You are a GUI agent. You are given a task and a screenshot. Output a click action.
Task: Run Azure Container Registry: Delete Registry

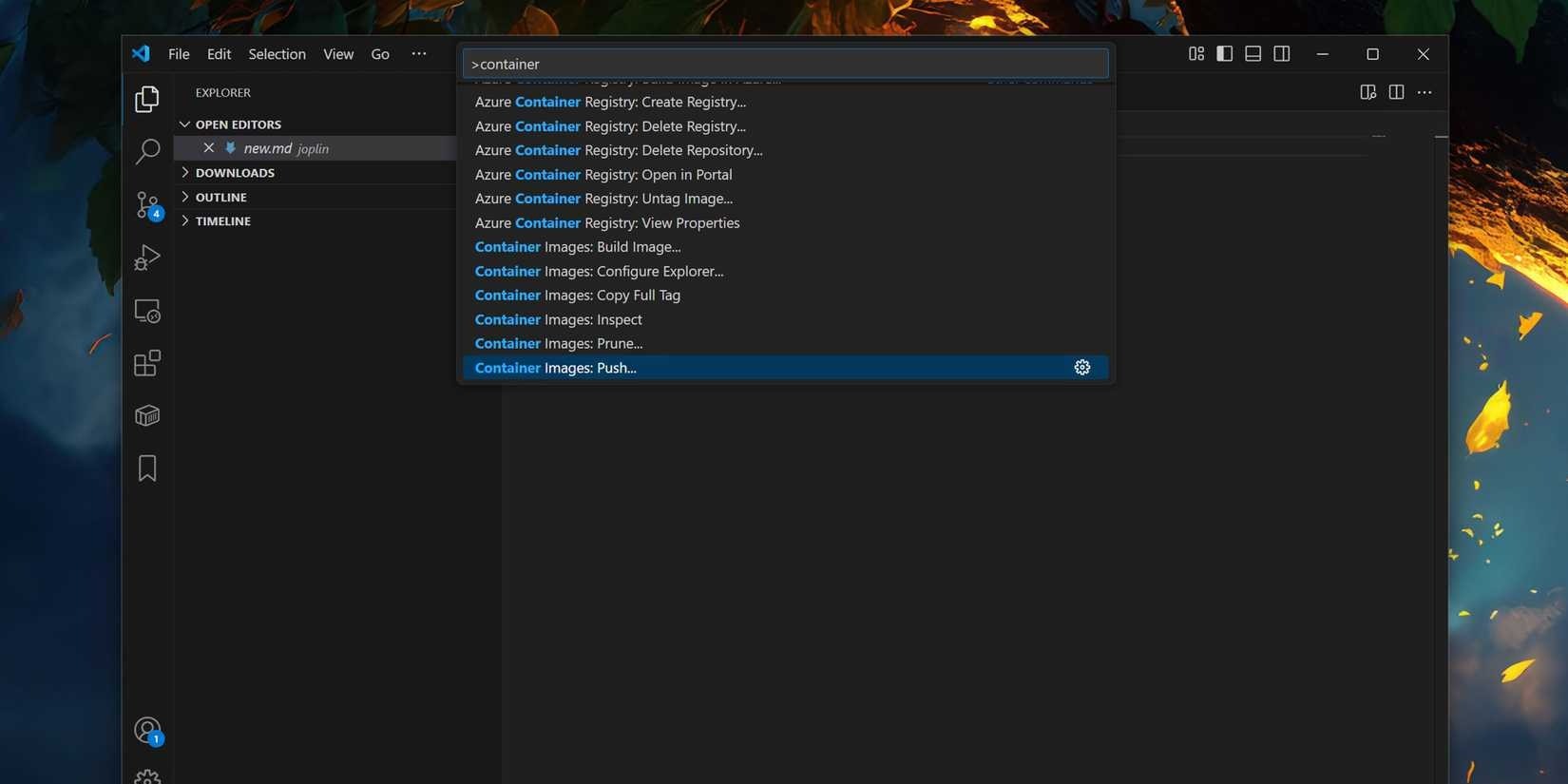(x=785, y=125)
